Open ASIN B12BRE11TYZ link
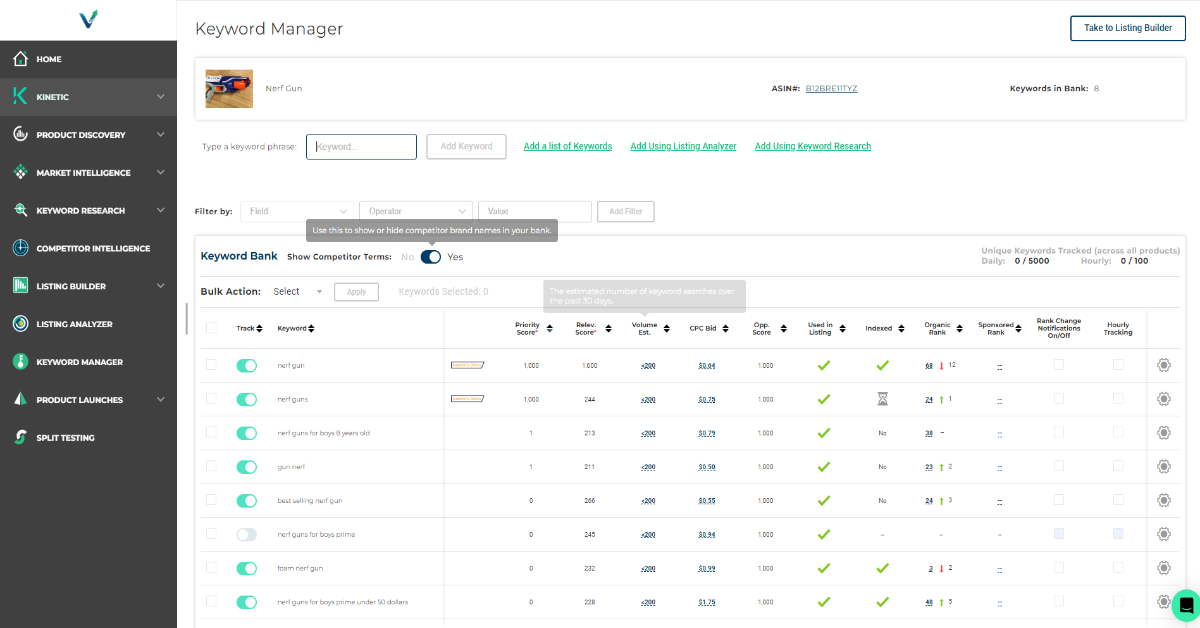This screenshot has width=1200, height=628. point(831,88)
